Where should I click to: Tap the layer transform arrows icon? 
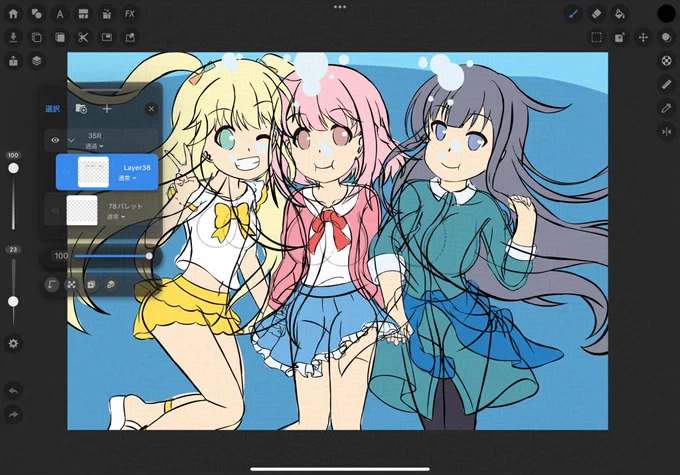click(72, 285)
